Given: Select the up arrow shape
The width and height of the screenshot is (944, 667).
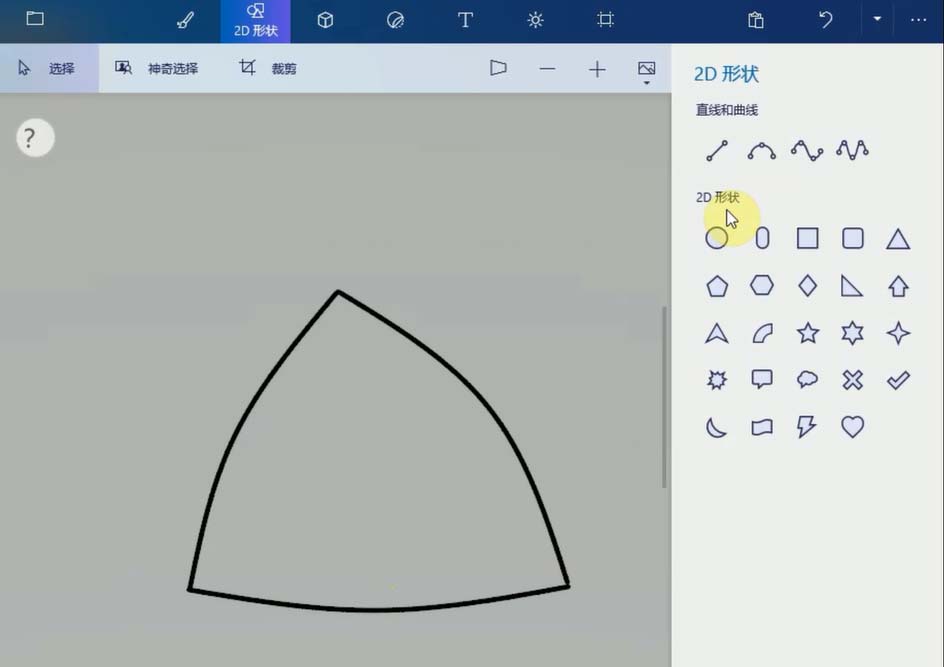Looking at the screenshot, I should (898, 286).
